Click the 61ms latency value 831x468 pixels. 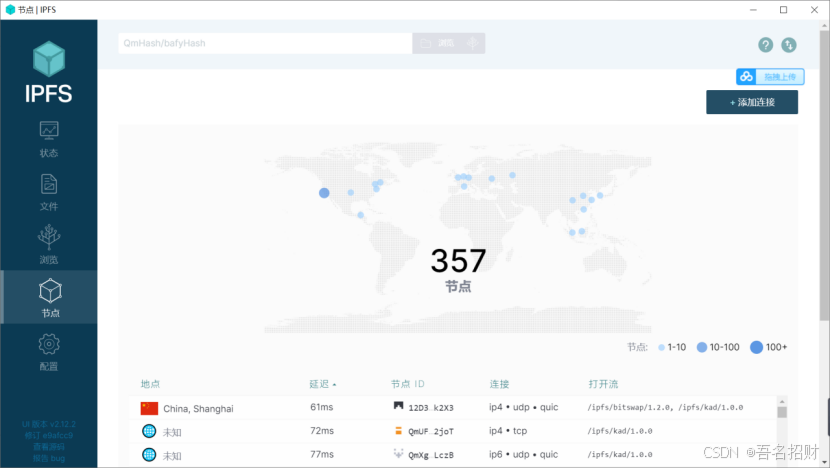(x=322, y=407)
